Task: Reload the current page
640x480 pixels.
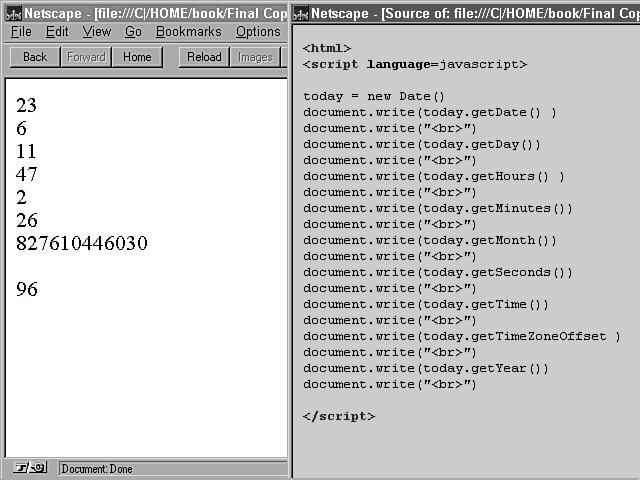Action: click(x=204, y=57)
